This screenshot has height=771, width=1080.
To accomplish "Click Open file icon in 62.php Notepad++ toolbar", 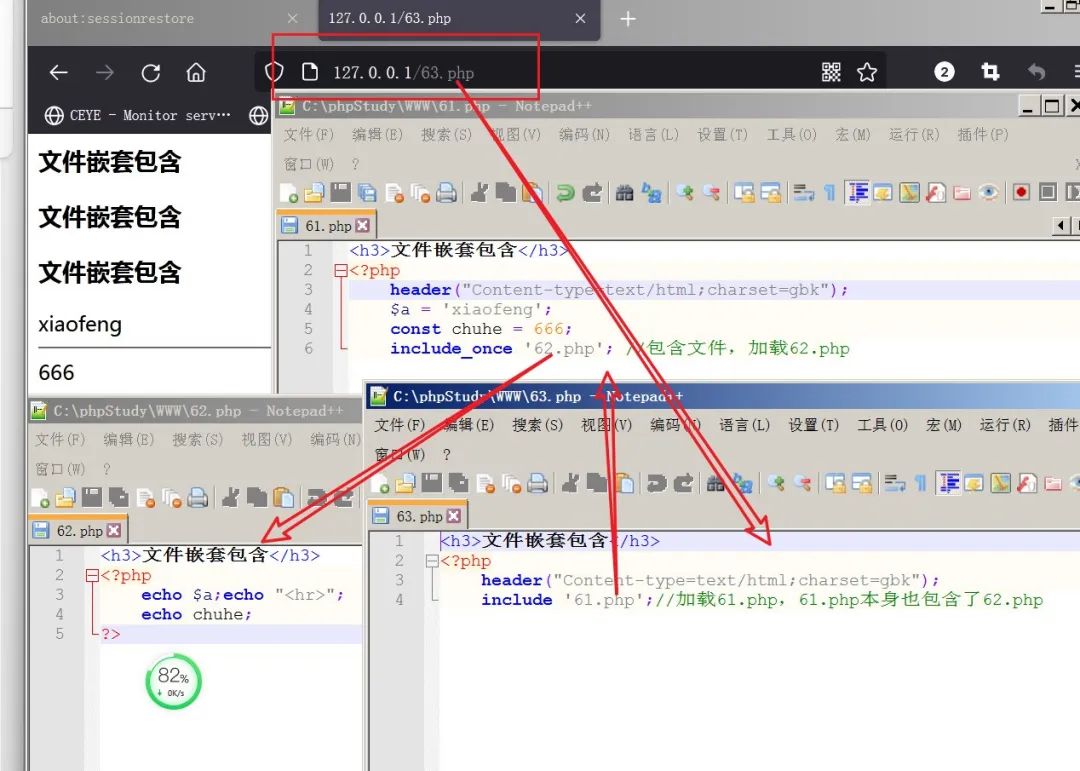I will click(65, 498).
